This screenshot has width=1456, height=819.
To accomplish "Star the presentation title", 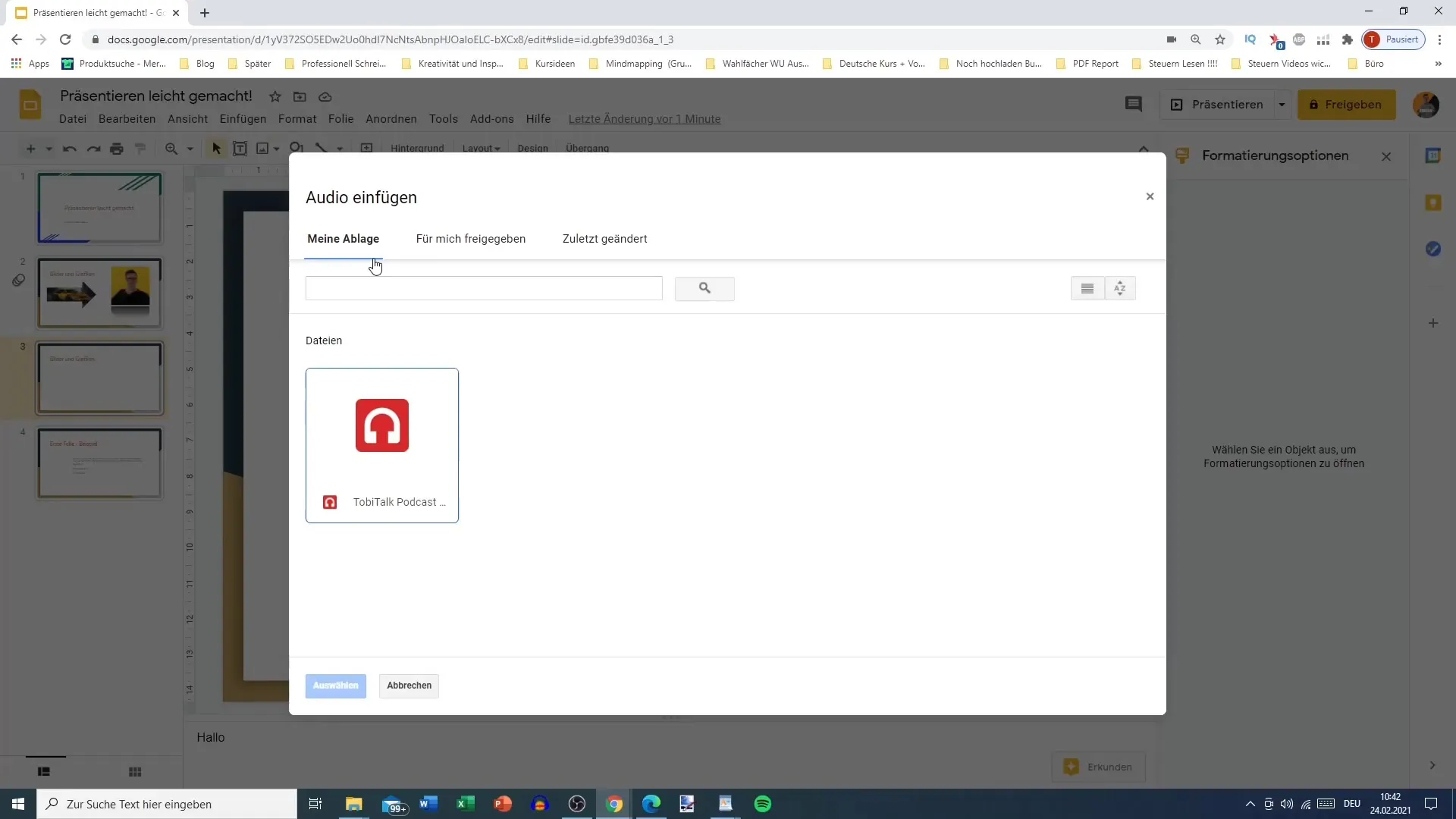I will [x=275, y=96].
